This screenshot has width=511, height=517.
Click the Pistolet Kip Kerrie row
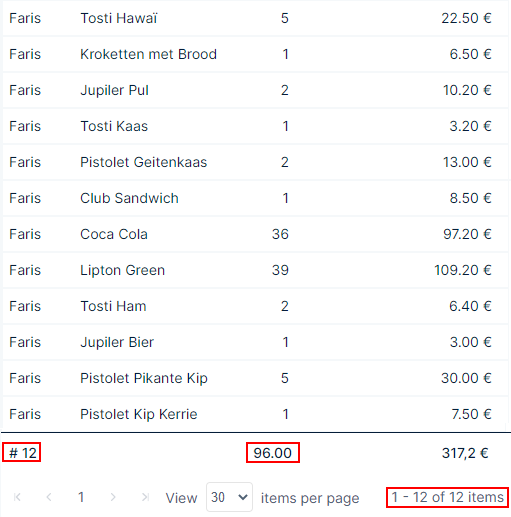coord(255,414)
